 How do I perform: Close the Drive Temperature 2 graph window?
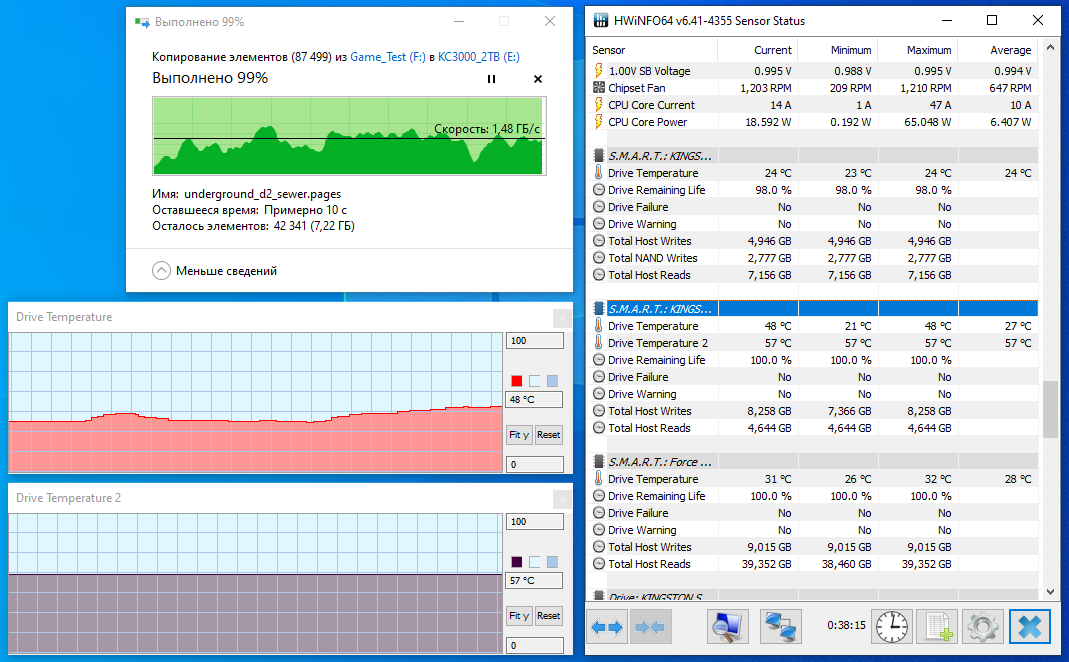tap(562, 499)
